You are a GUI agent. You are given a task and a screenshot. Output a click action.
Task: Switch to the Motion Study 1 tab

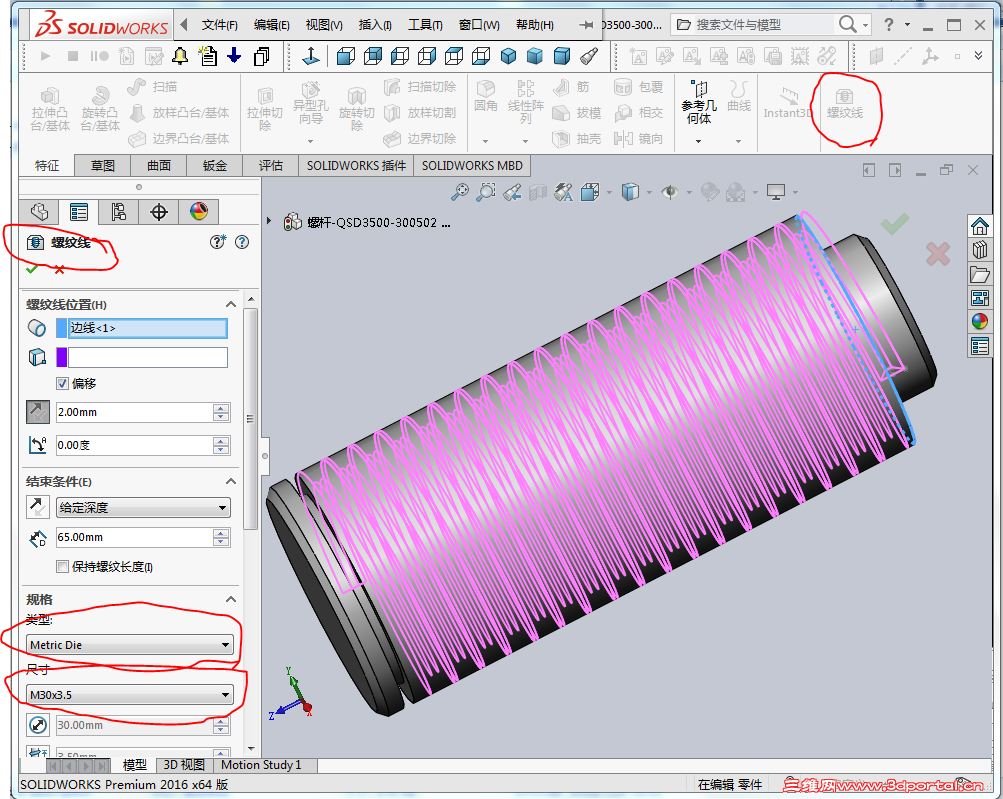point(261,765)
